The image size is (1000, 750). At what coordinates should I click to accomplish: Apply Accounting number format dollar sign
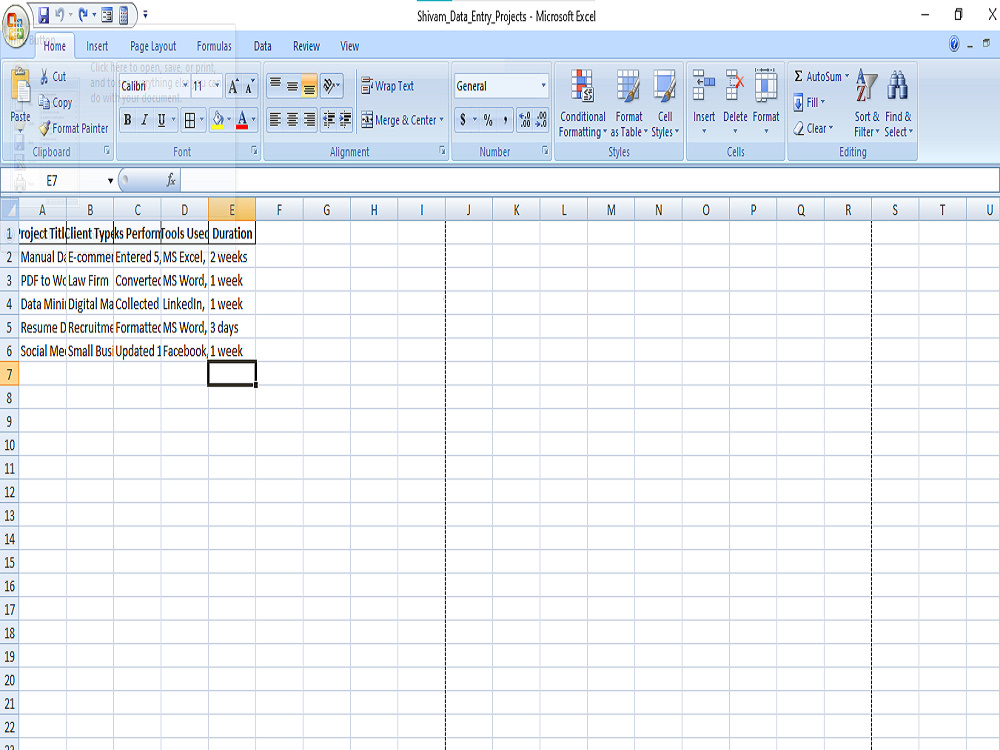coord(463,119)
